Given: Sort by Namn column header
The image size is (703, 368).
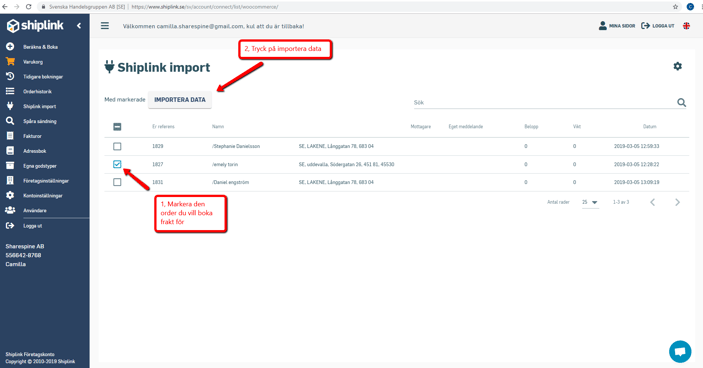Looking at the screenshot, I should click(x=218, y=127).
